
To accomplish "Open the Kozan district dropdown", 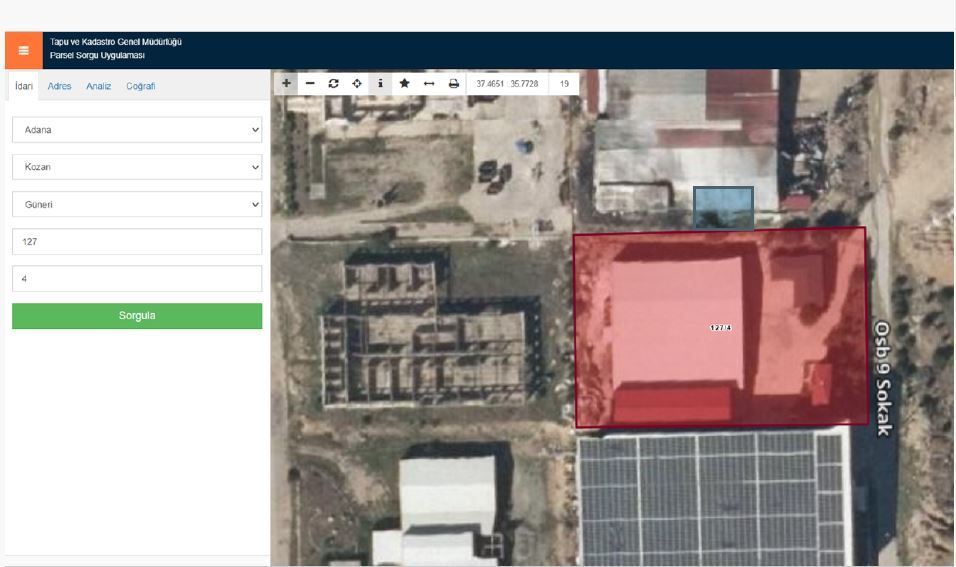I will tap(137, 167).
